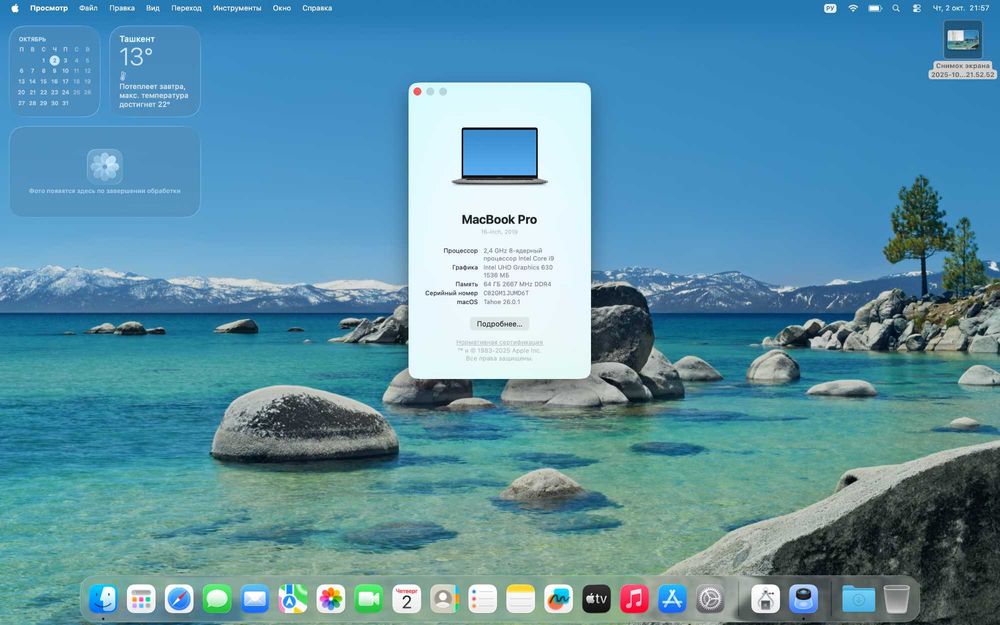
Task: Click the MacBook Pro title text
Action: click(499, 219)
